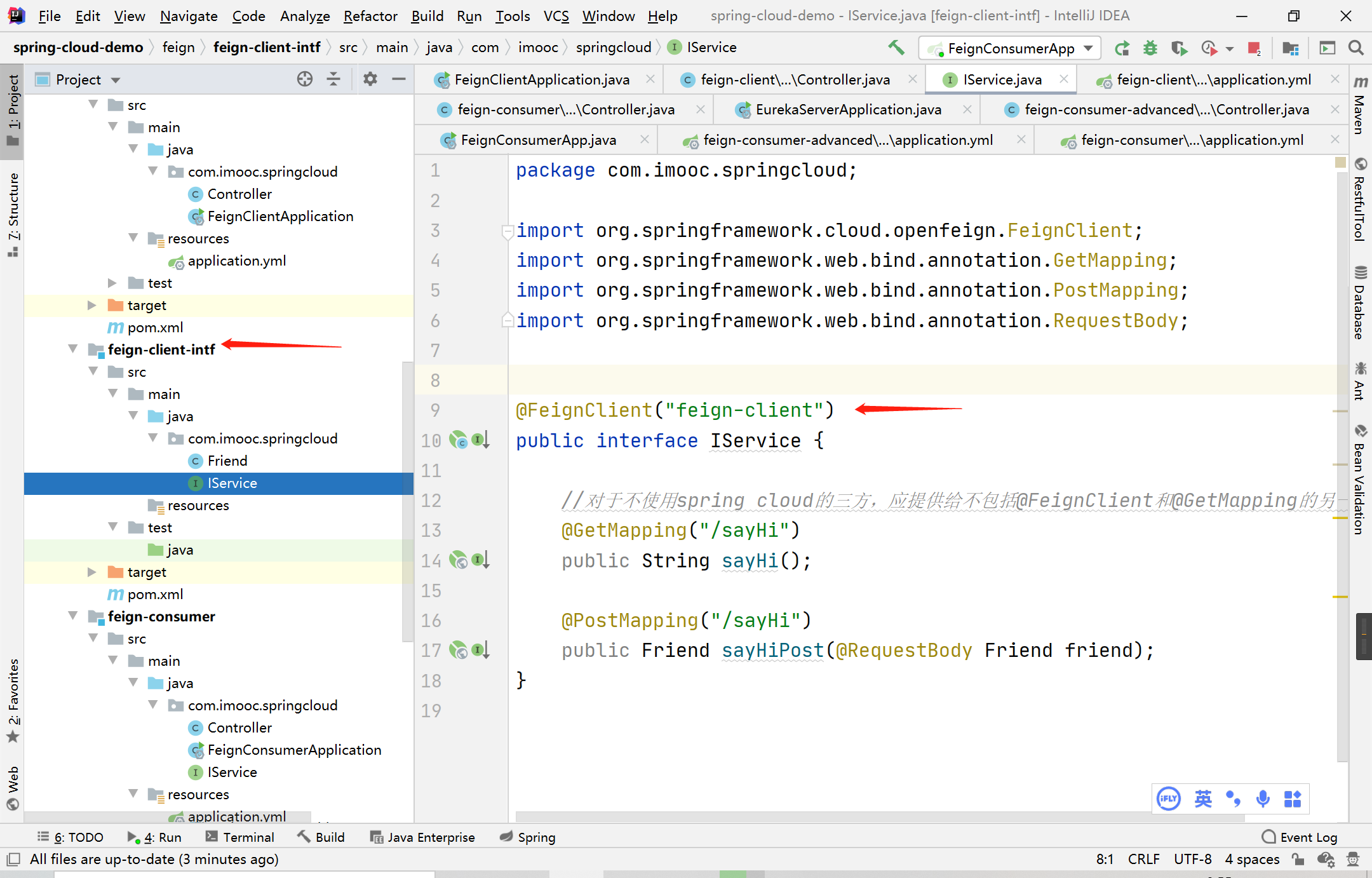Go to line/column 8:1 indicator
The image size is (1372, 878).
click(1105, 859)
